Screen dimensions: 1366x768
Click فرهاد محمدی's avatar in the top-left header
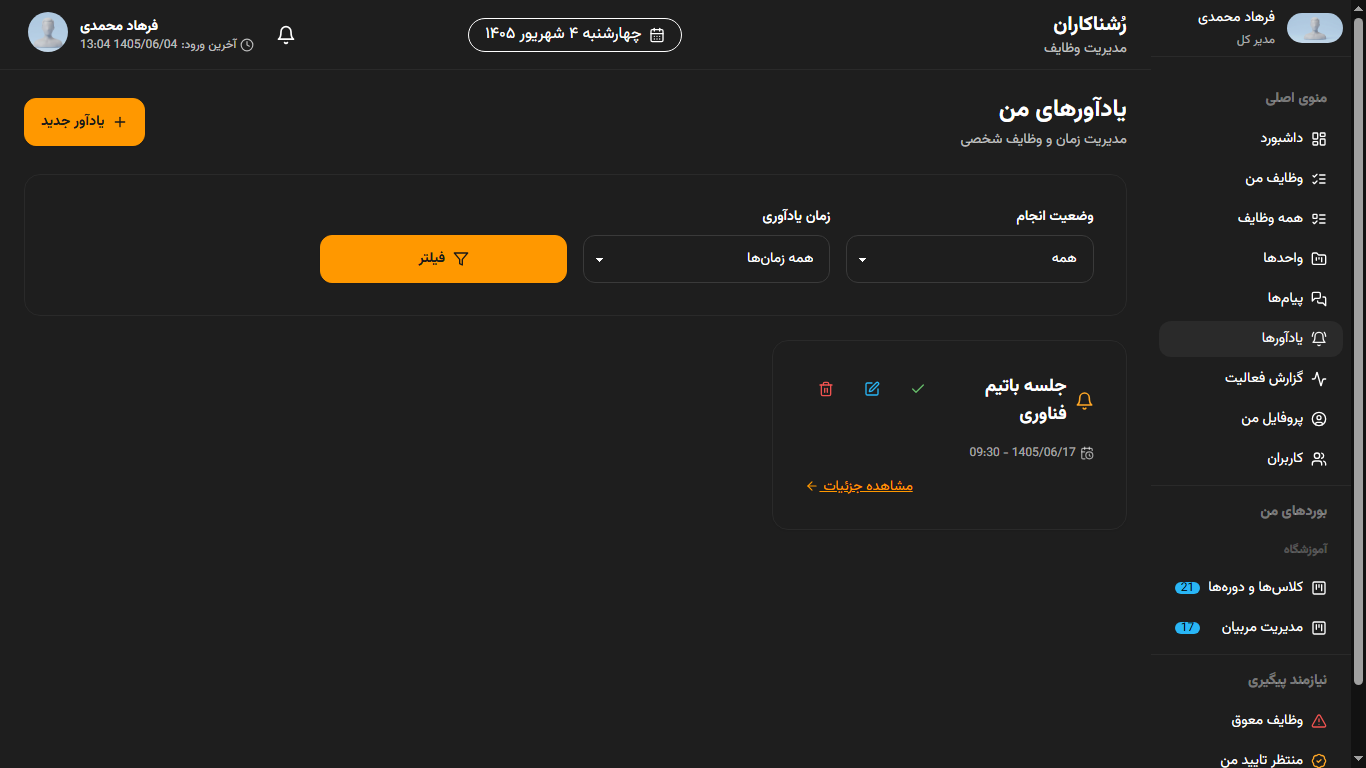pos(48,32)
